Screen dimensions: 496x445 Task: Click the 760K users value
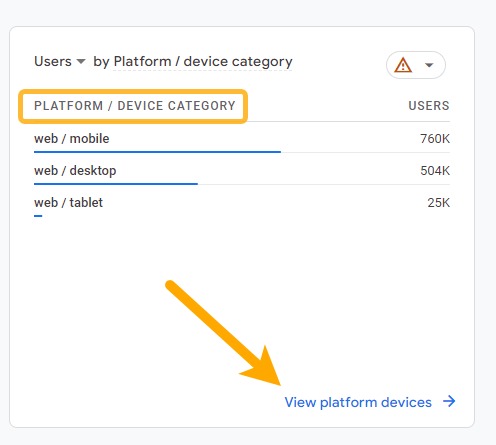click(x=435, y=139)
